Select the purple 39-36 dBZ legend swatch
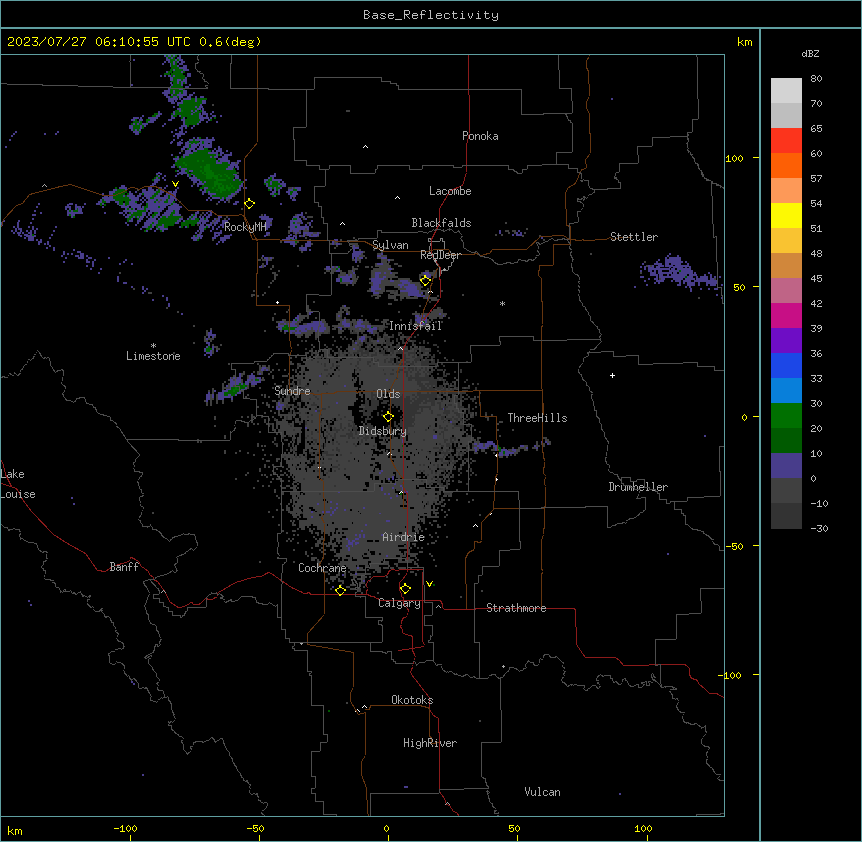 786,341
